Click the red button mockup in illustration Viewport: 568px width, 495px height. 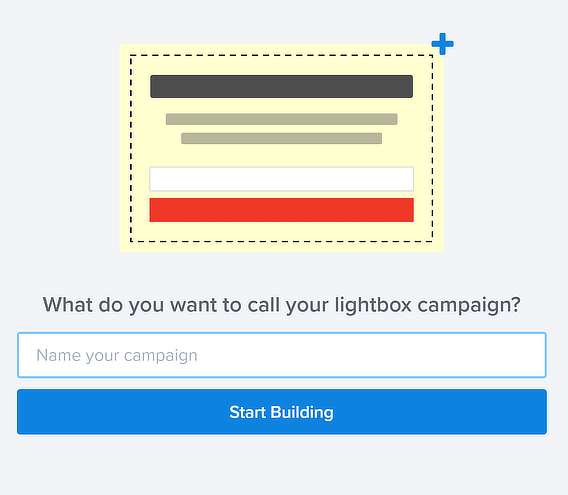281,210
